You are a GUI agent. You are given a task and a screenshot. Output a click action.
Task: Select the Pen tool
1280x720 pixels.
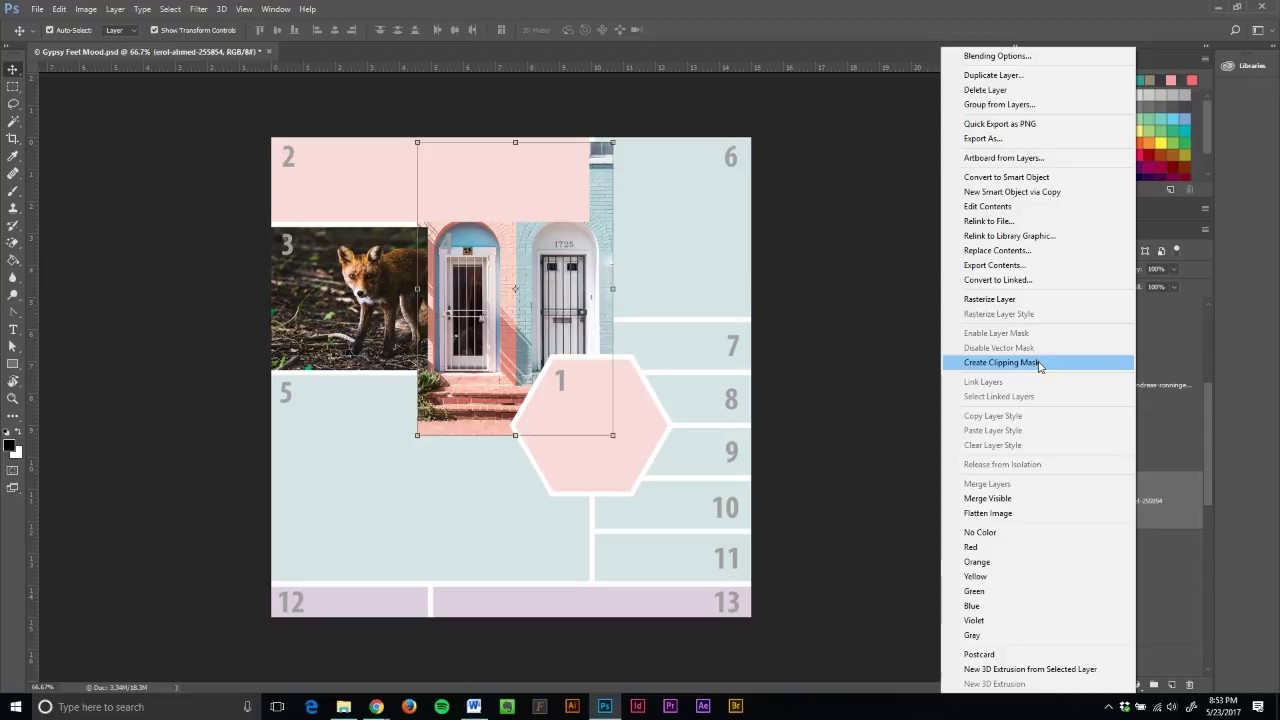[x=13, y=312]
